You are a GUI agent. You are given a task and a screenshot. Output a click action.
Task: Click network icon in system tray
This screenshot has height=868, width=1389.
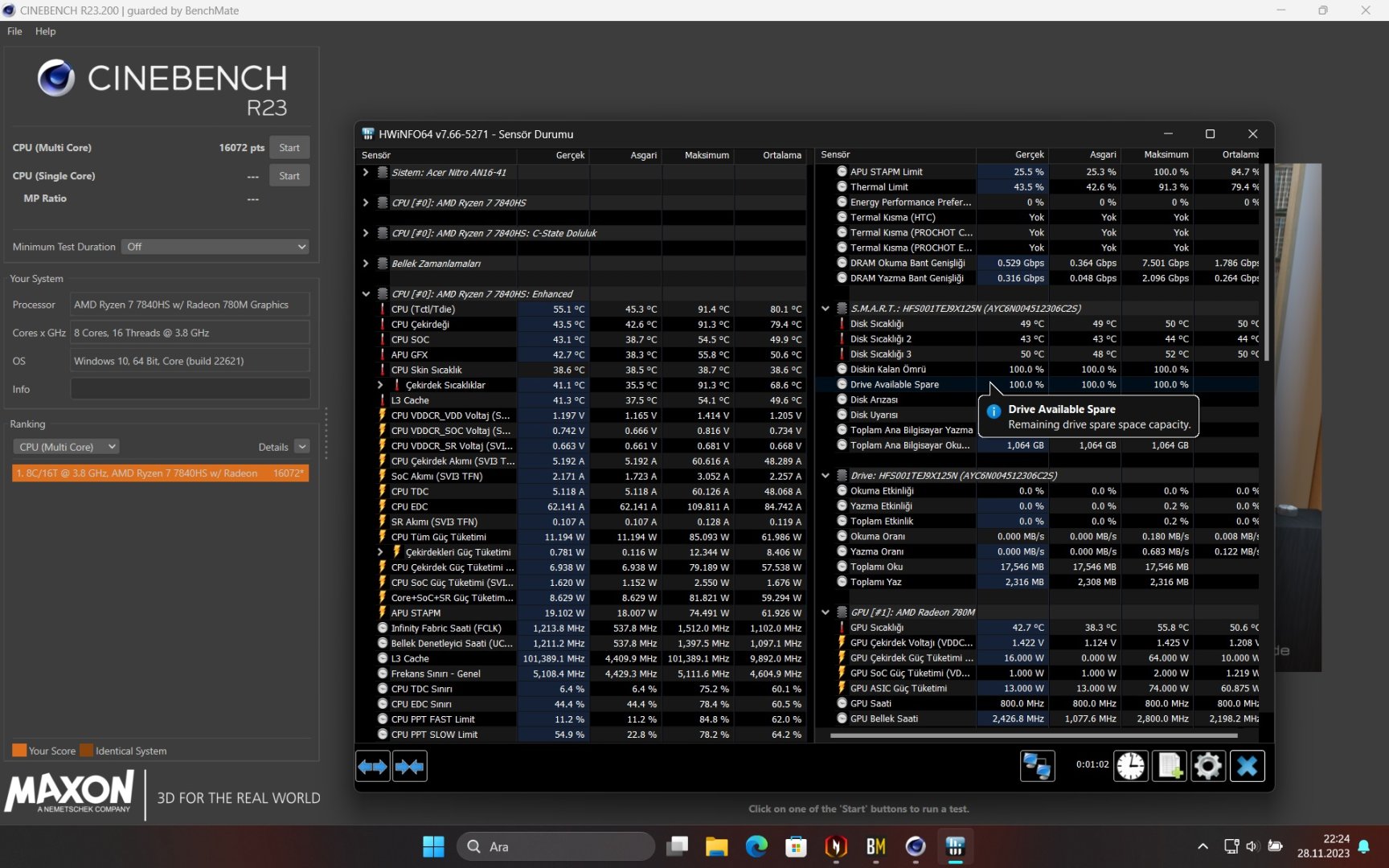1231,846
